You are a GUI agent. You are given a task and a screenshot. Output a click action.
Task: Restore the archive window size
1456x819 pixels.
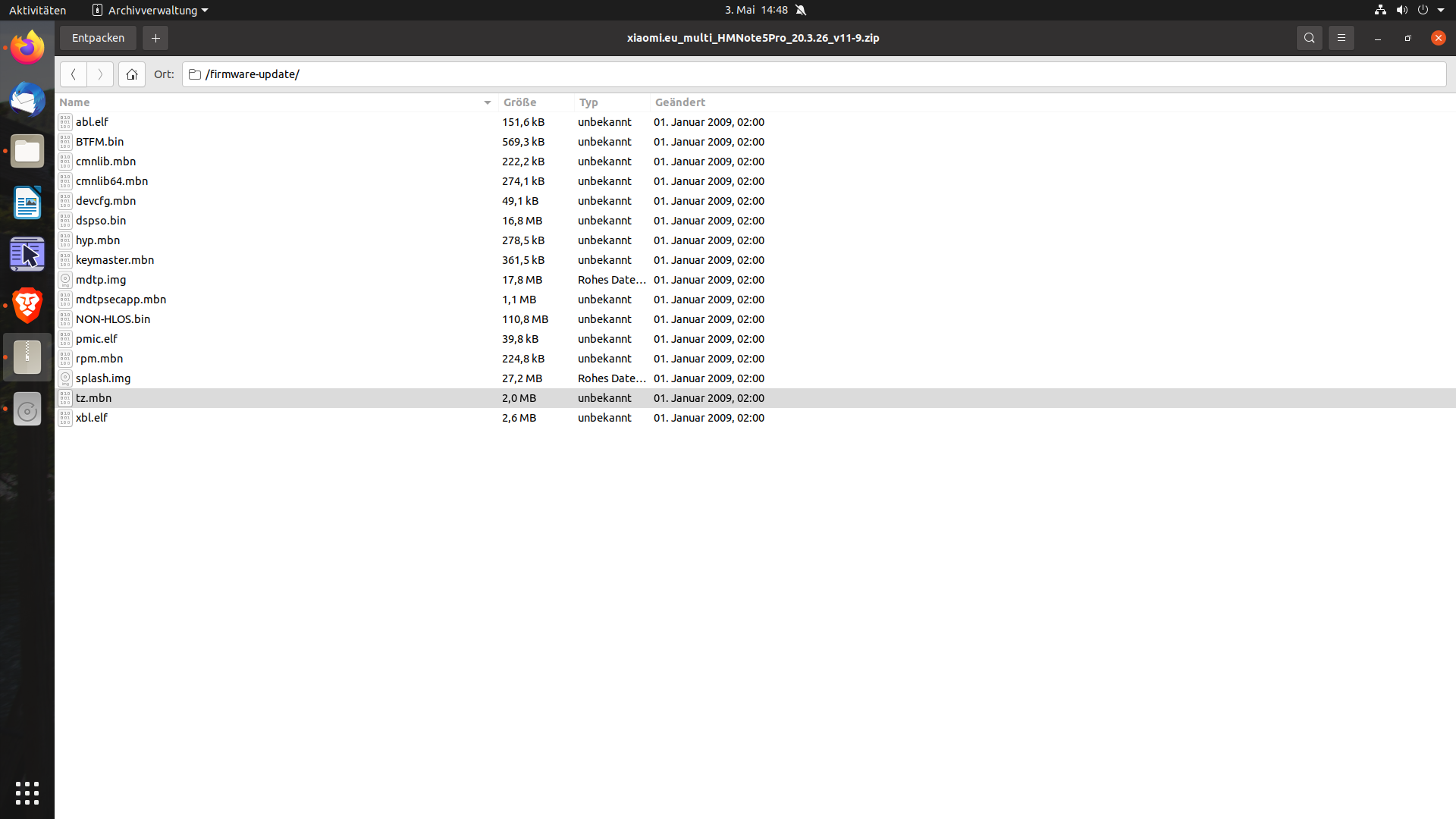(x=1407, y=38)
